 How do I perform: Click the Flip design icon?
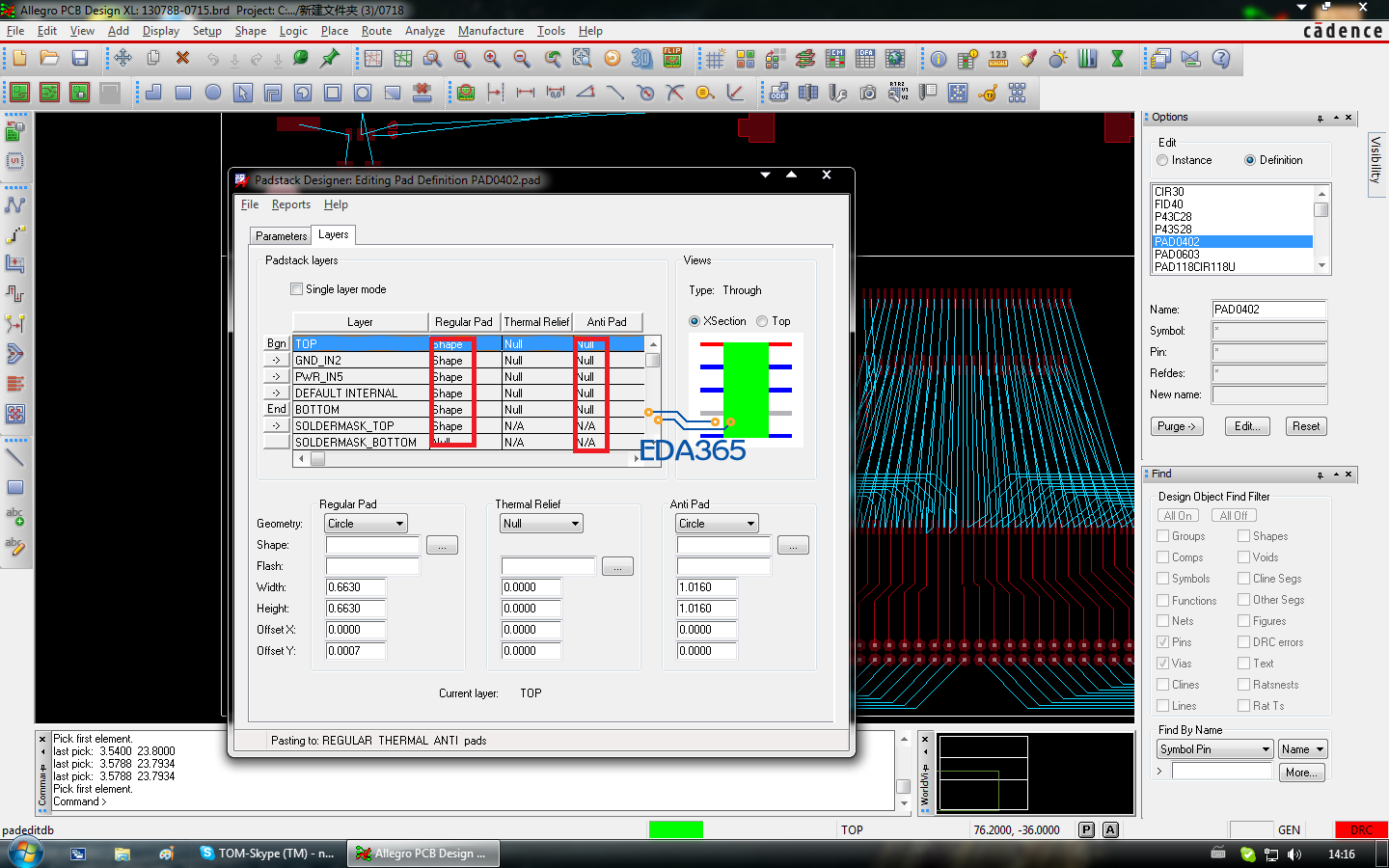pos(672,59)
